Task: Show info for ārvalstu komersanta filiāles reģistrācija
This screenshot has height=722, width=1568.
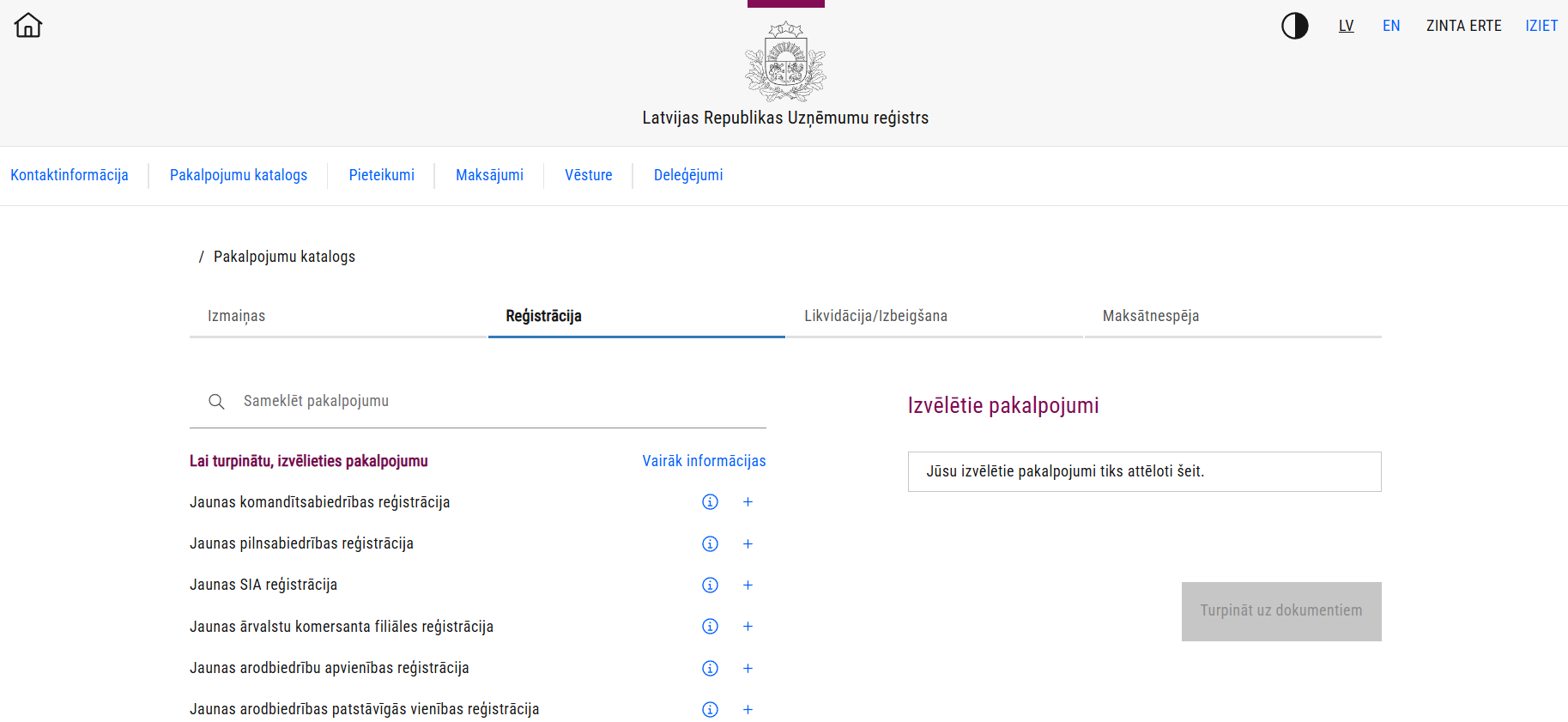Action: tap(710, 627)
